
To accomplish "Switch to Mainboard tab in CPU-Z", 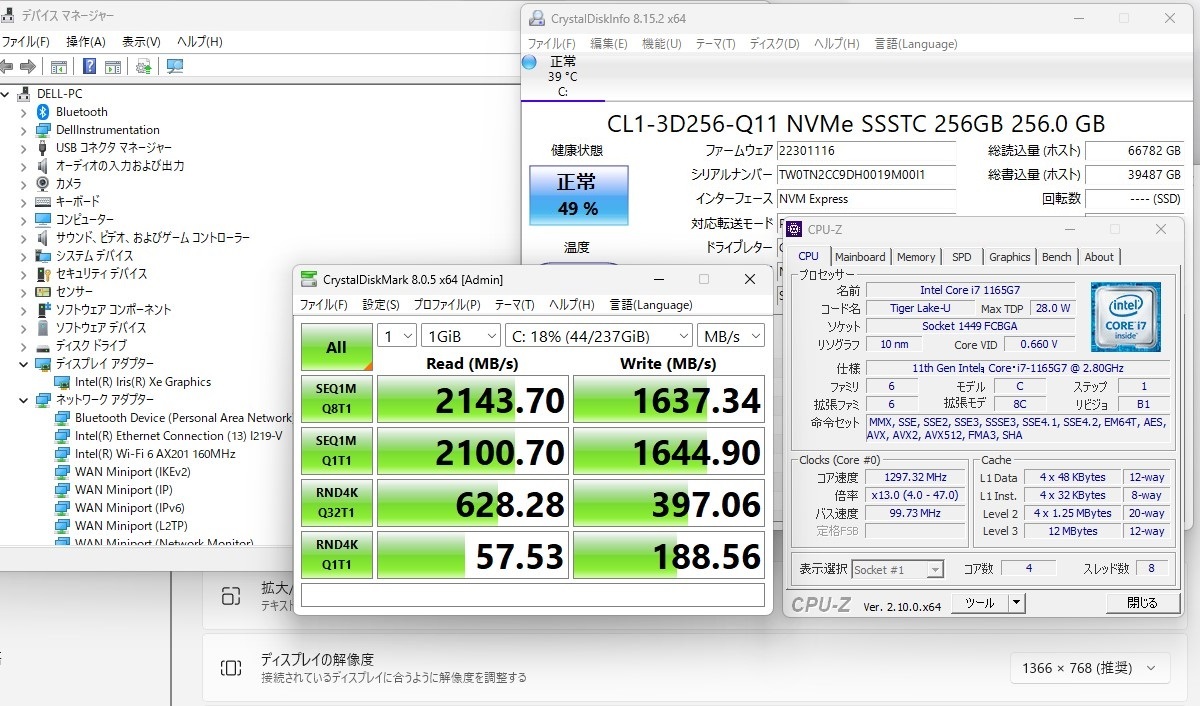I will 860,257.
